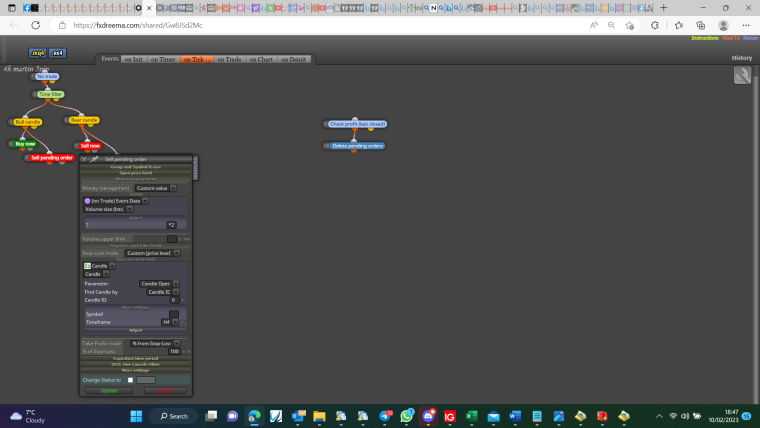Open the Windows Start menu
Viewport: 760px width, 428px height.
click(x=136, y=416)
